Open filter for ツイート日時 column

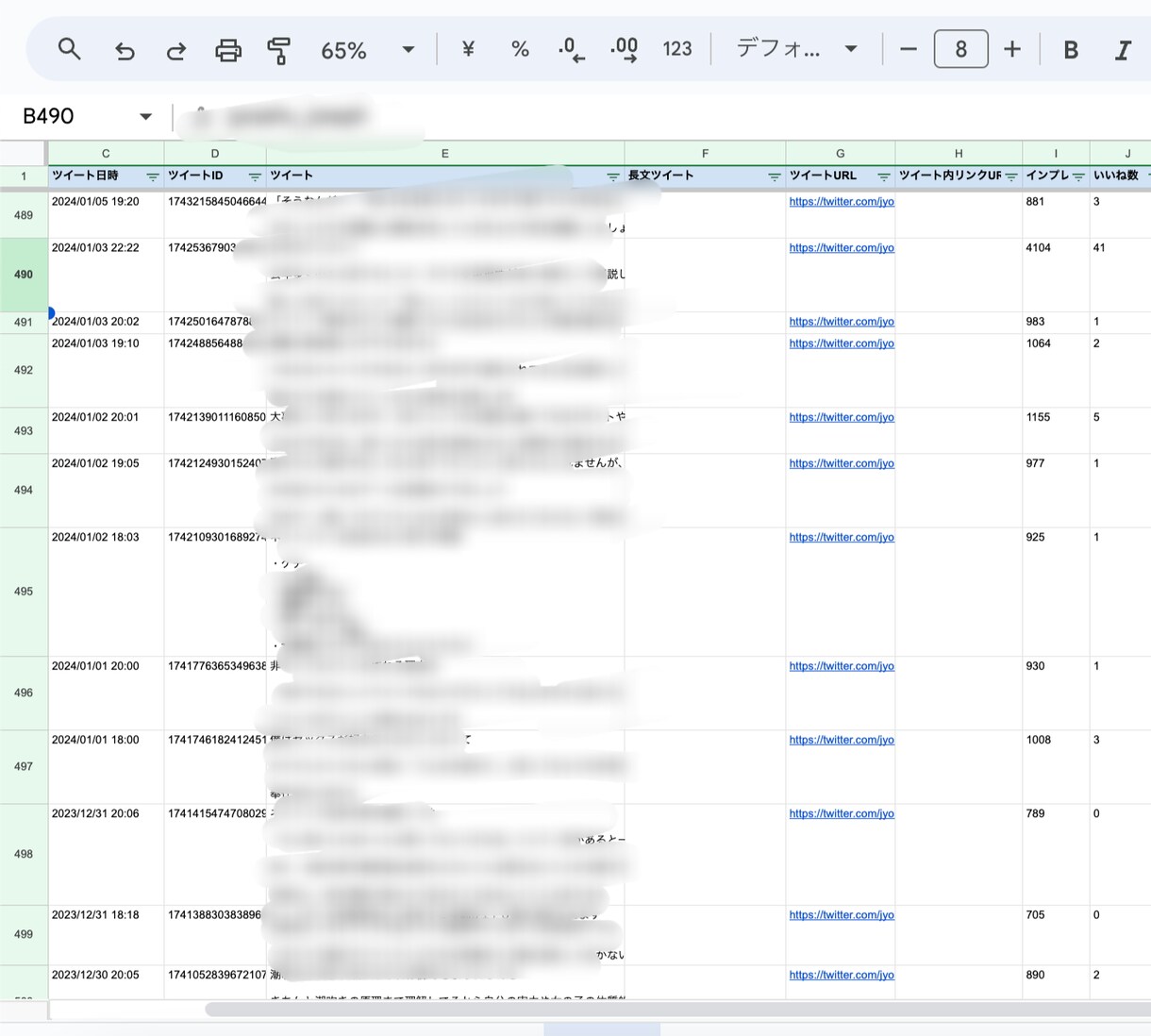[153, 176]
